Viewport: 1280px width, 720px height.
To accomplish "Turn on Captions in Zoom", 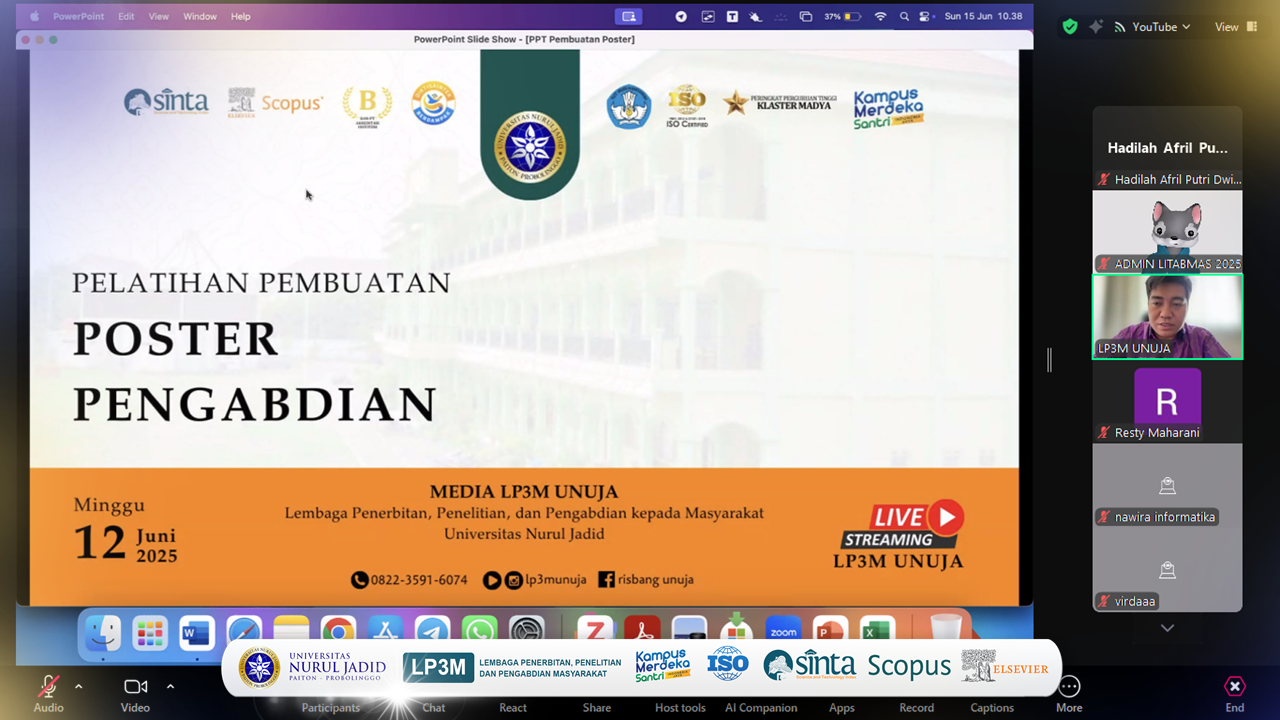I will point(992,707).
